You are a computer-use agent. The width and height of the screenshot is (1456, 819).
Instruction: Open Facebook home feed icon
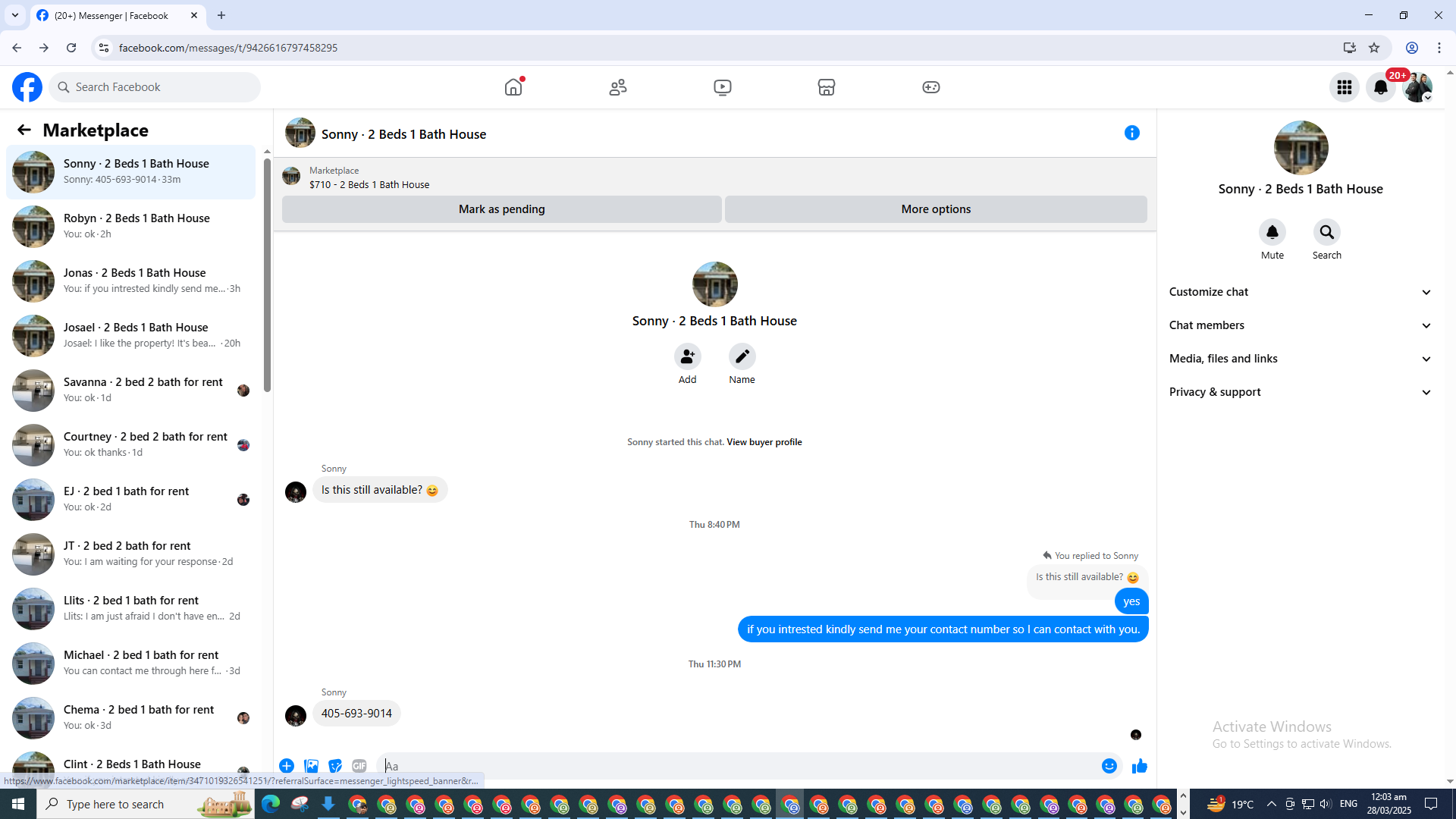tap(513, 87)
